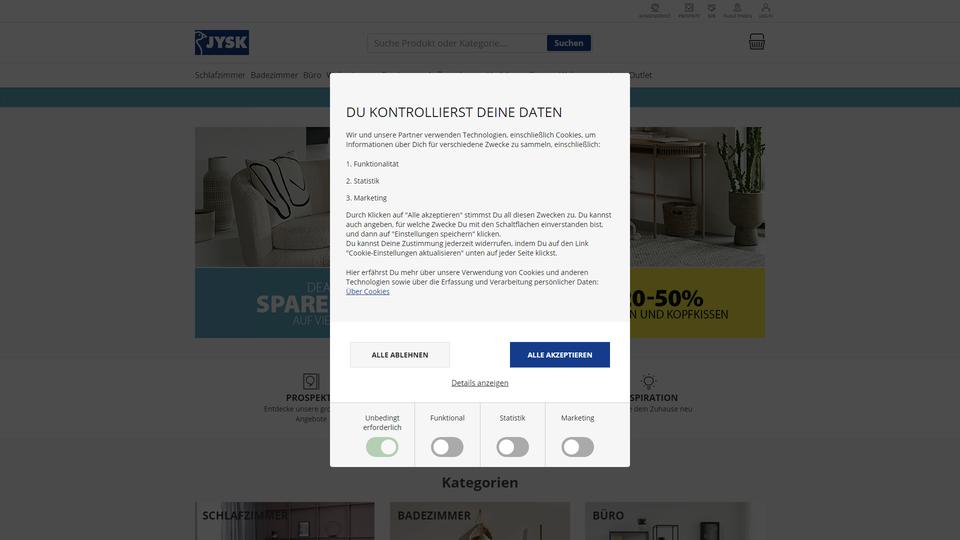Click the 20-50% Kopfkissen banner
The image size is (960, 540).
click(x=697, y=233)
